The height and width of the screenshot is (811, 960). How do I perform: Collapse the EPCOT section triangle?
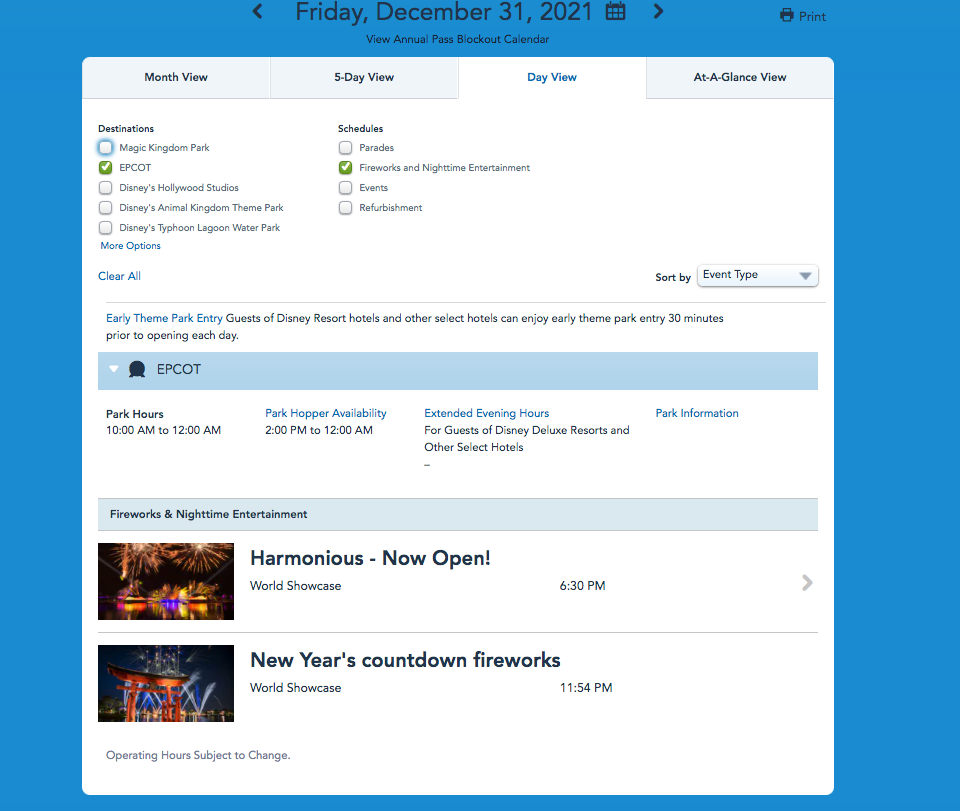[114, 369]
